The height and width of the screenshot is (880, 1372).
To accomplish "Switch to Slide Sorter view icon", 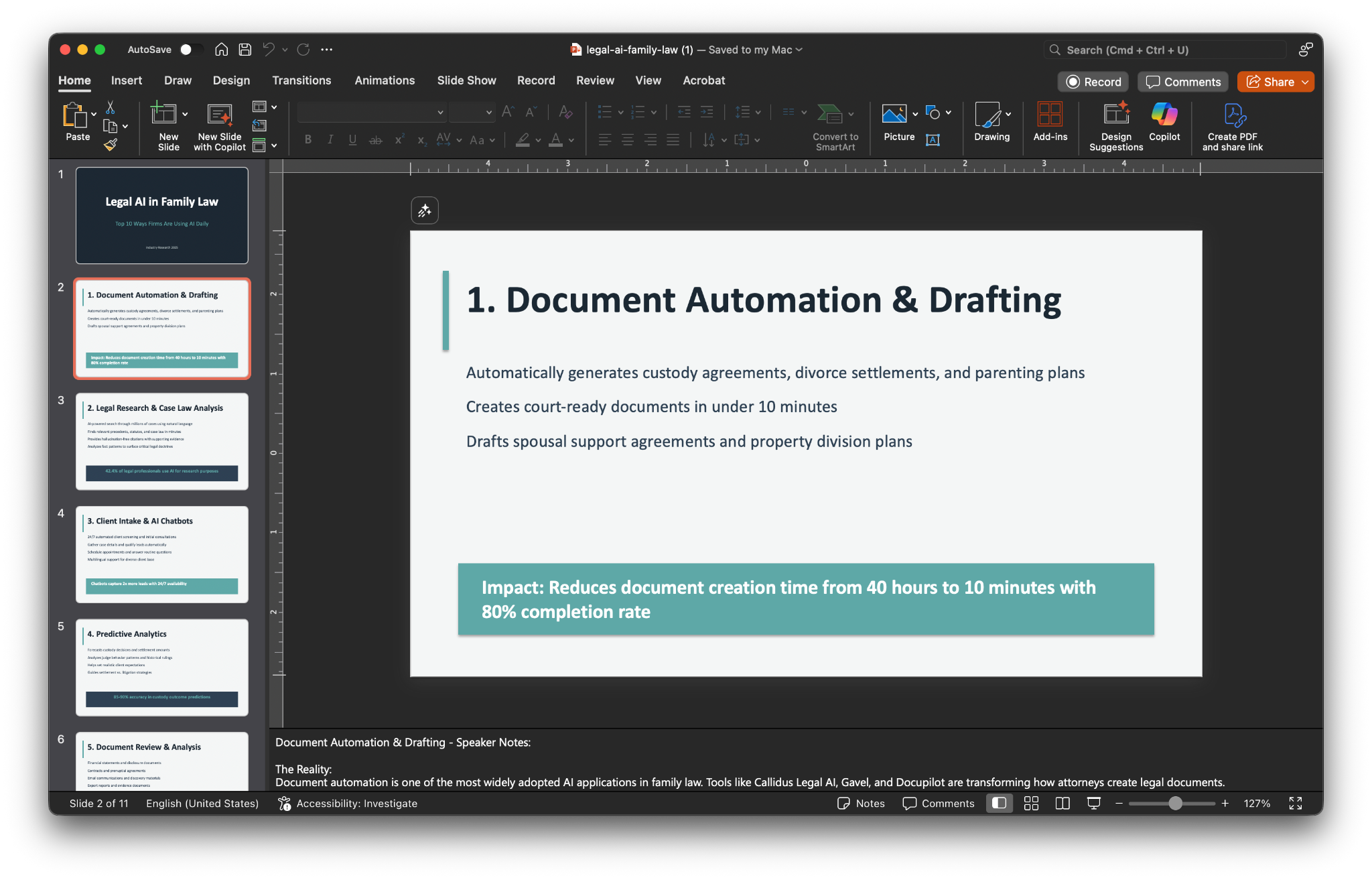I will point(1031,803).
